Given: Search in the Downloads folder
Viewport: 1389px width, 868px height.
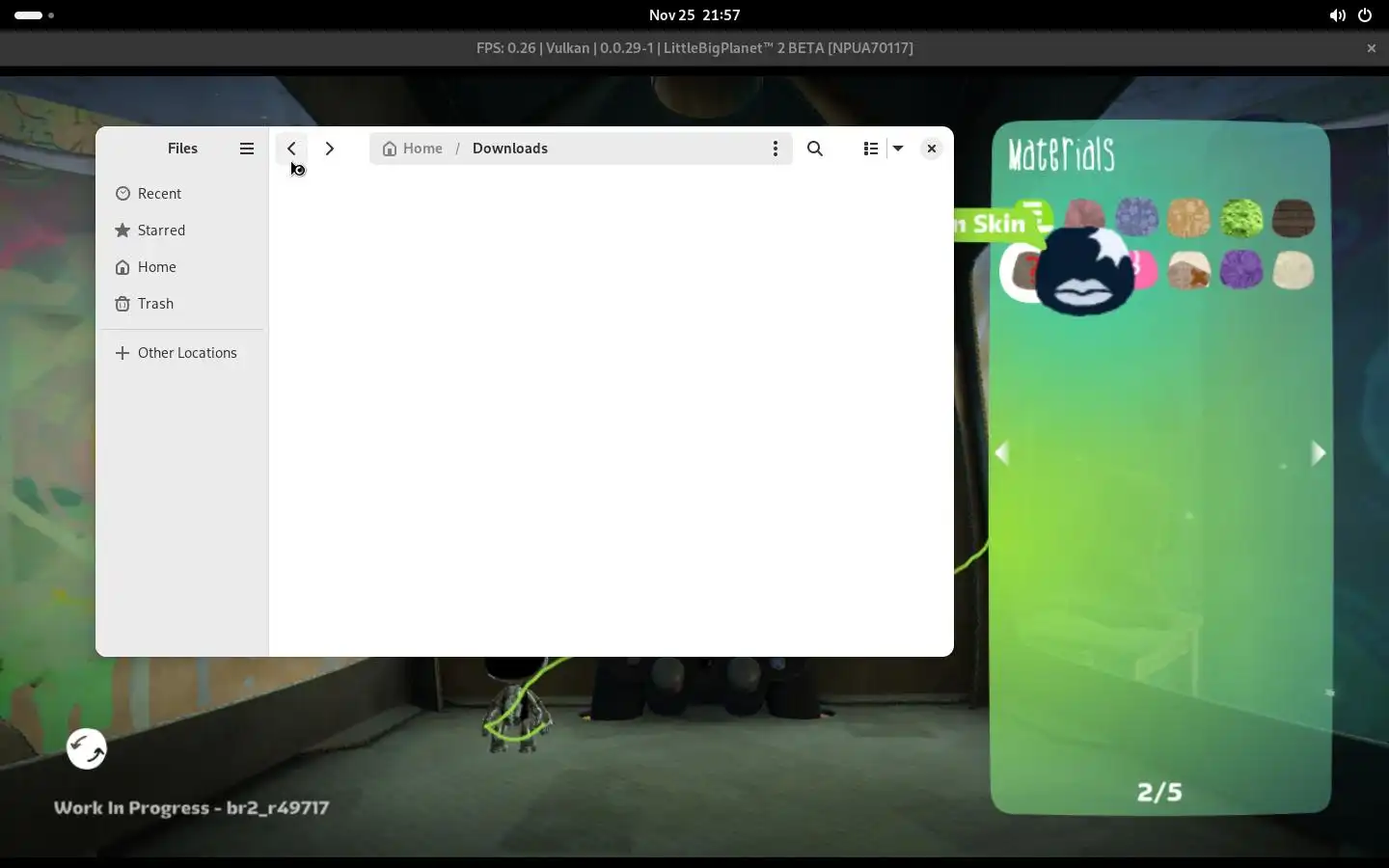Looking at the screenshot, I should [x=815, y=149].
